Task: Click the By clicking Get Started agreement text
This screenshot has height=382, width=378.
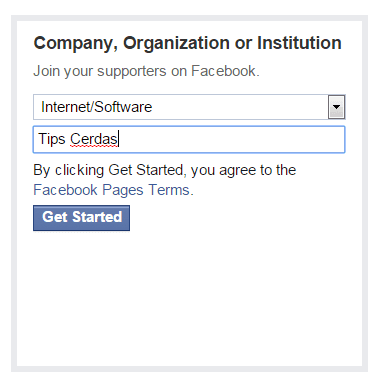Action: tap(165, 170)
